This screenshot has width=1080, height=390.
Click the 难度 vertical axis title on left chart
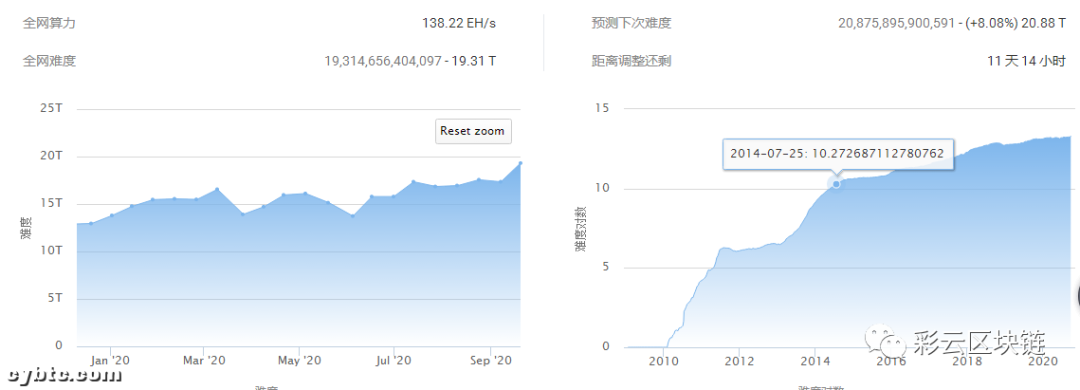click(25, 228)
